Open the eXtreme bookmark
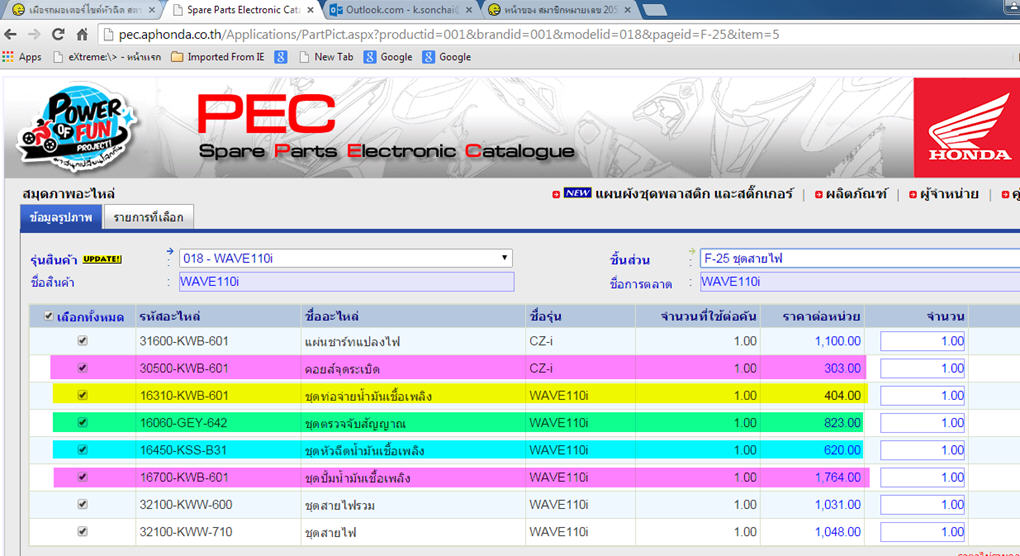1020x556 pixels. pos(107,57)
